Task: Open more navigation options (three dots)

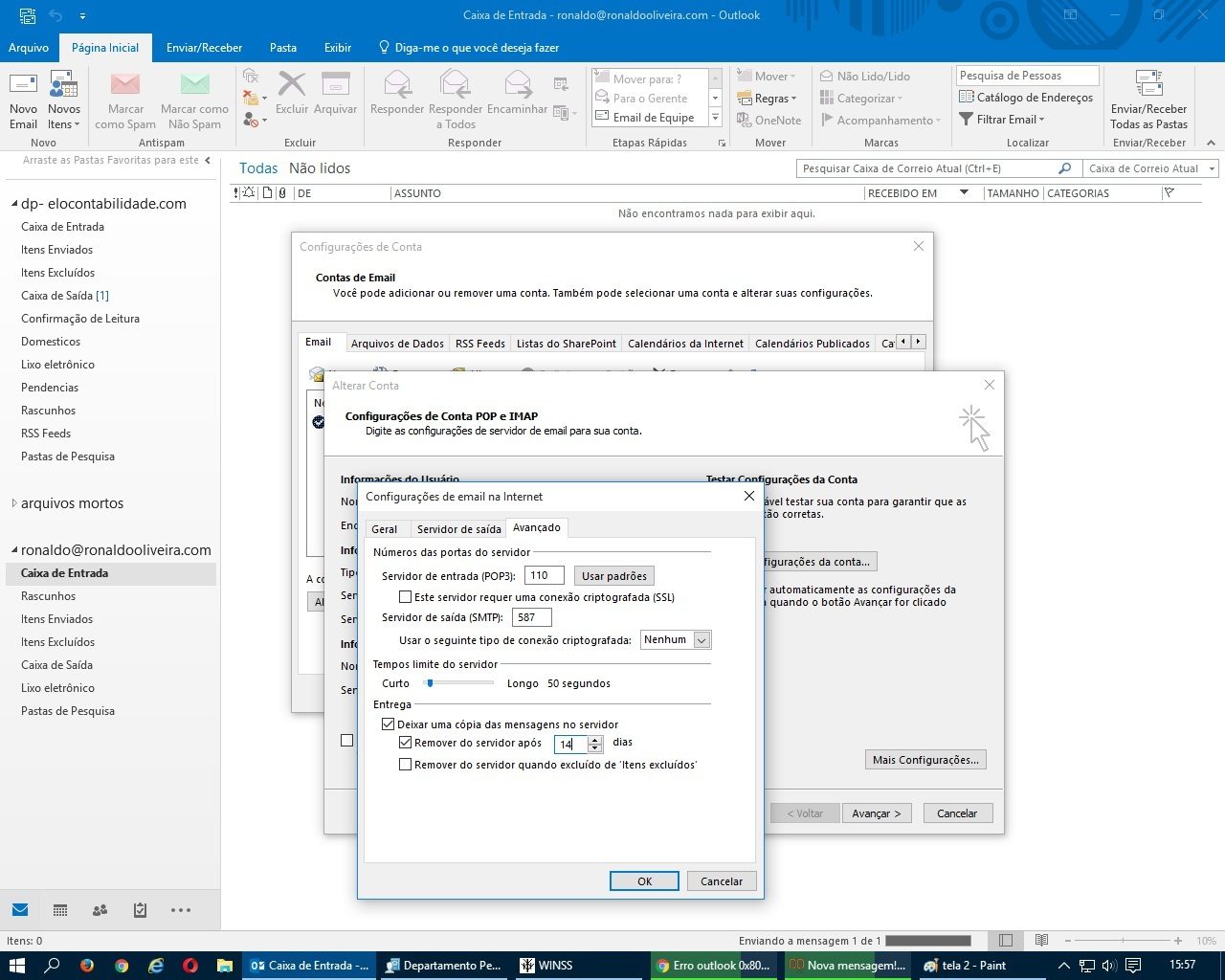Action: pyautogui.click(x=181, y=910)
